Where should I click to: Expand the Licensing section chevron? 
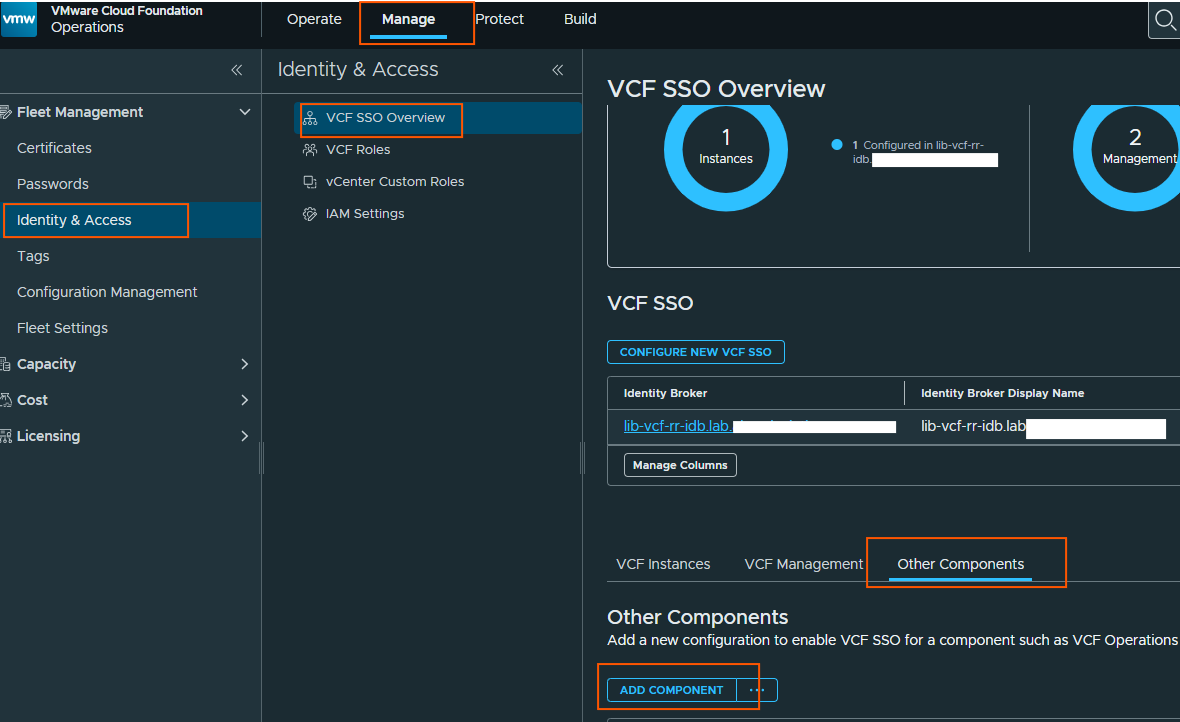click(245, 437)
